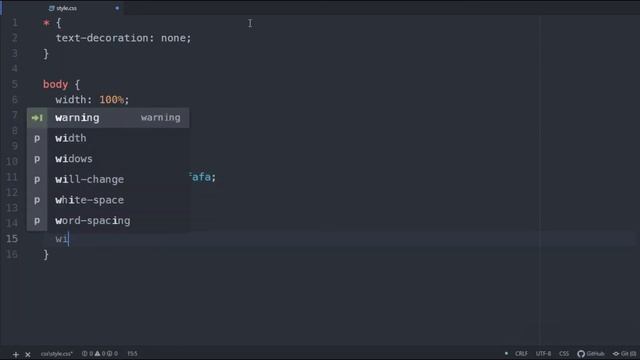Click closing brace on line 16

46,255
